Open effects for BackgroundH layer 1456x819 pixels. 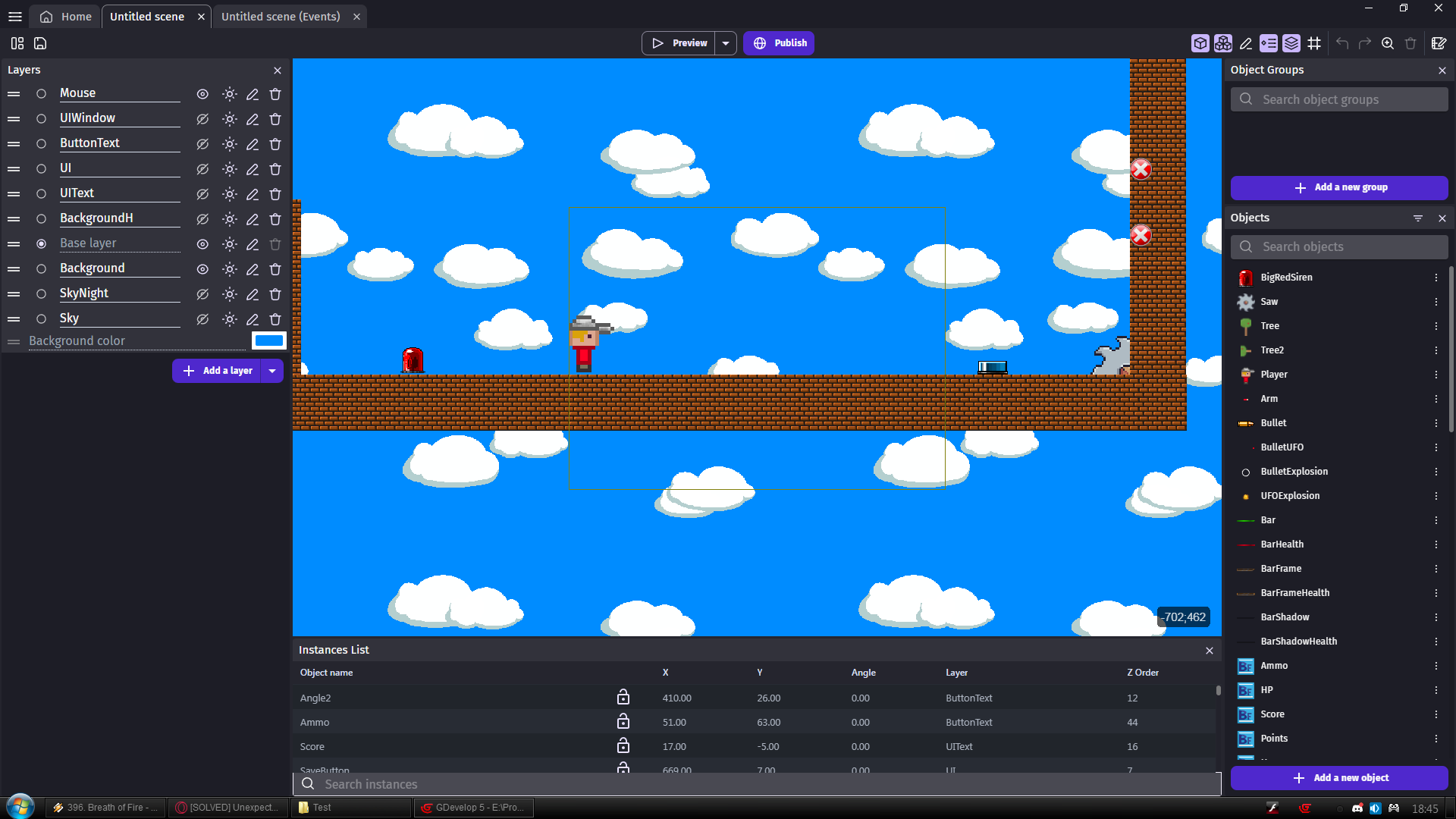[229, 219]
